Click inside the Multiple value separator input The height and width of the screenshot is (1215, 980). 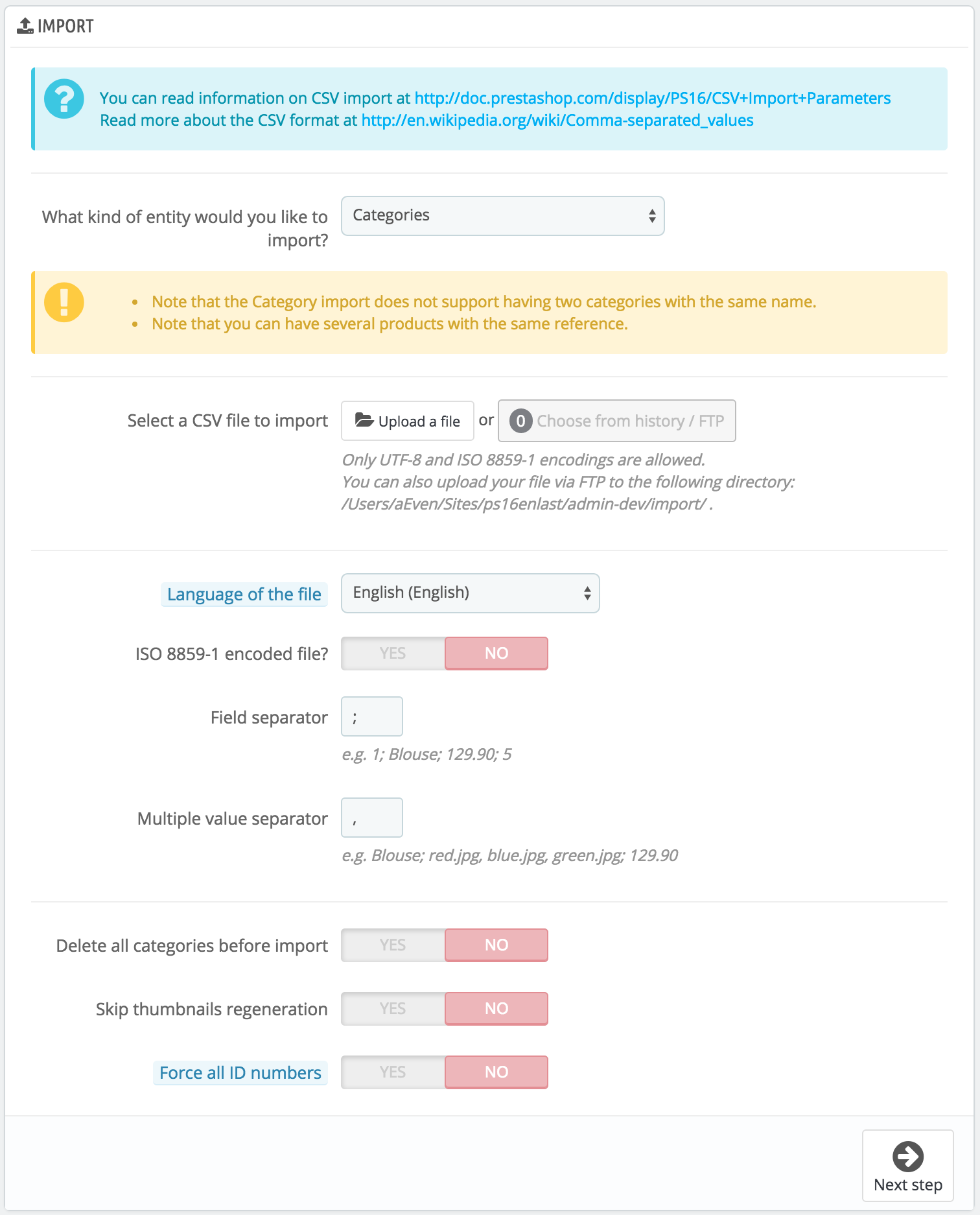[371, 818]
